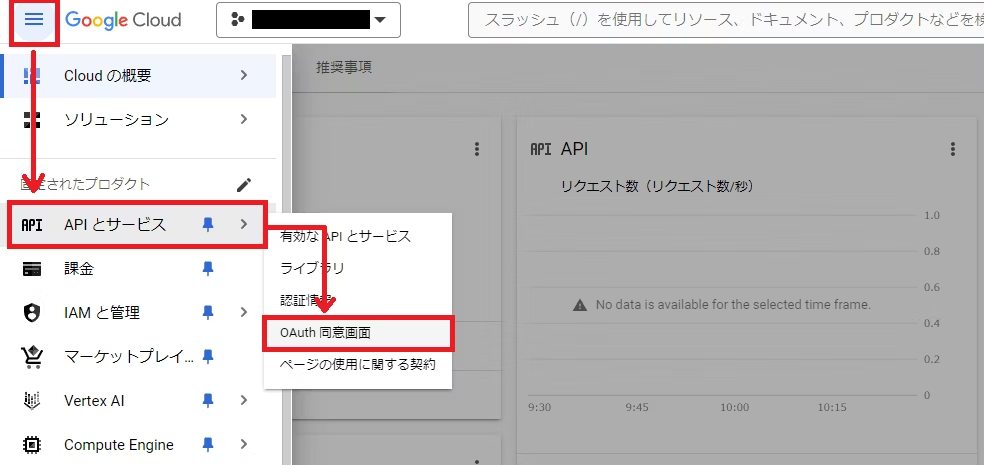Click 9:30 chart axis label
This screenshot has width=984, height=465.
coord(540,407)
